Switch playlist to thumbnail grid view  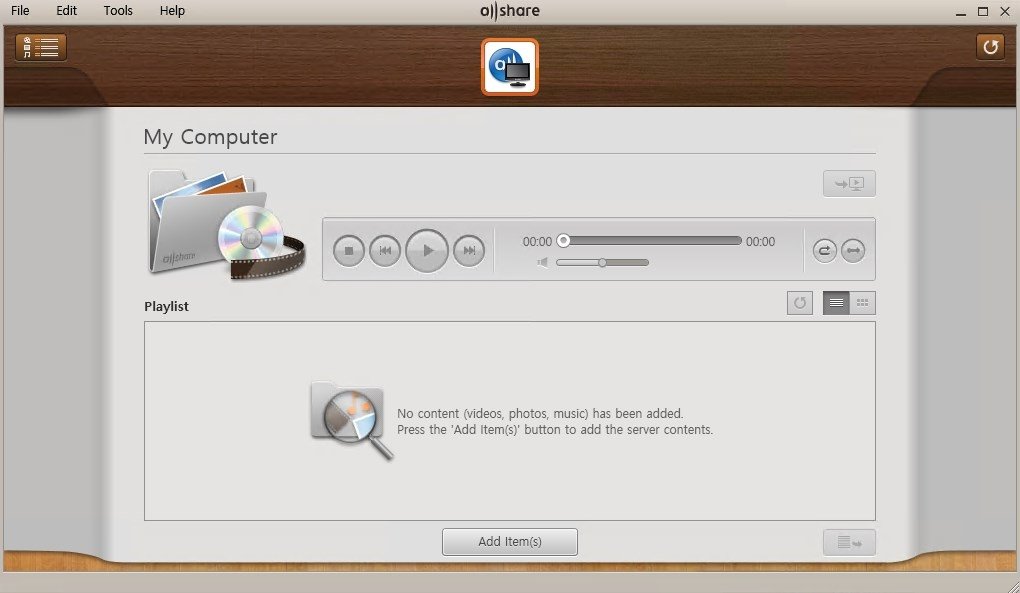pyautogui.click(x=863, y=303)
